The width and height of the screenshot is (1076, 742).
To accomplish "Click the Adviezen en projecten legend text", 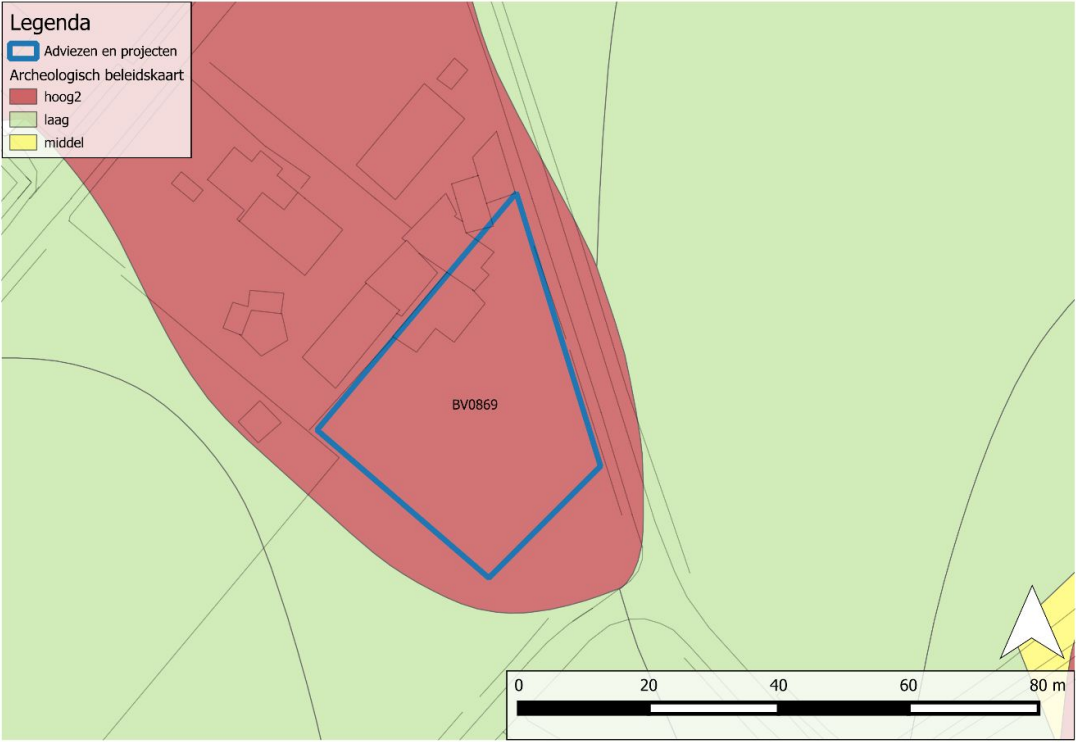I will pyautogui.click(x=110, y=51).
